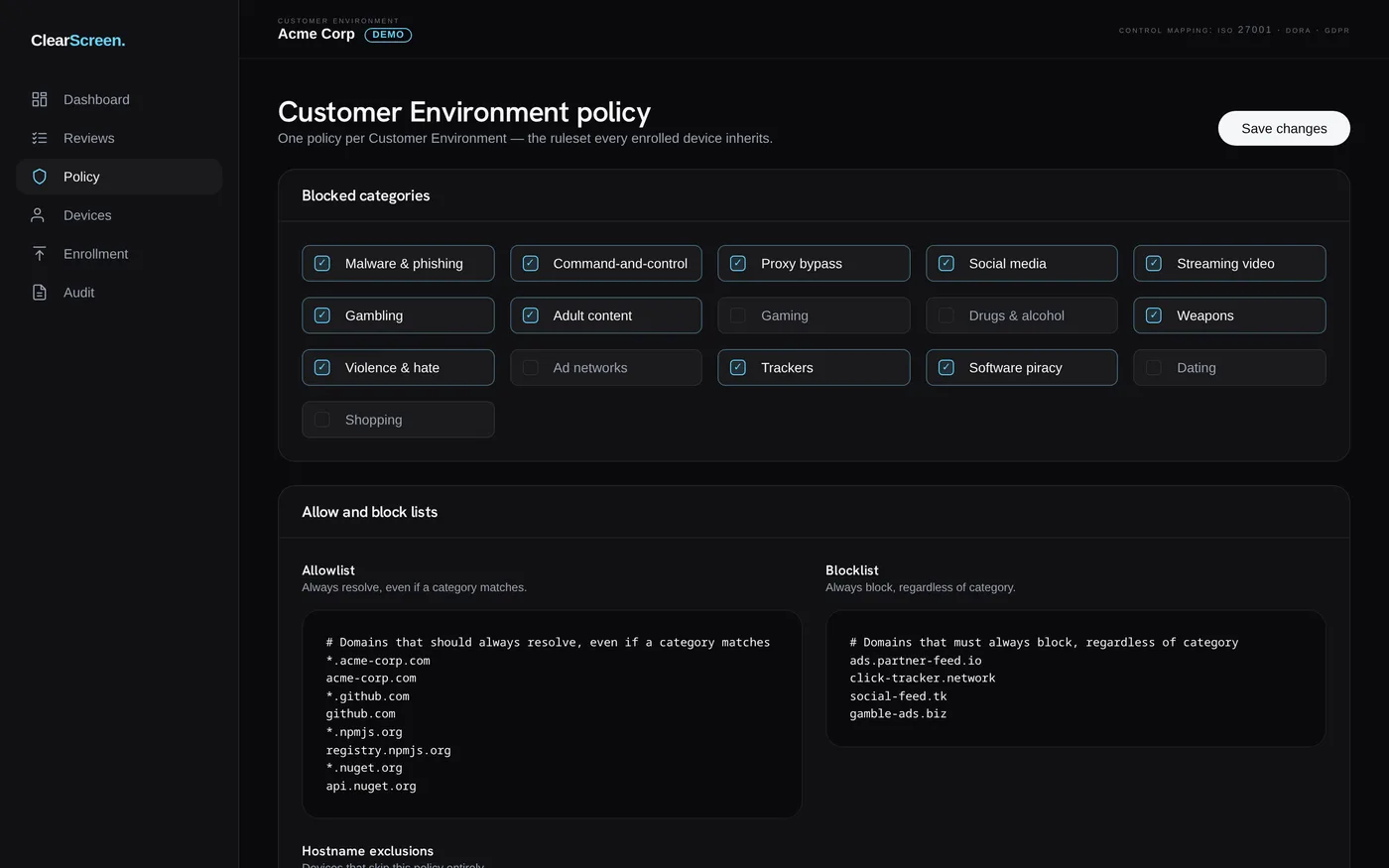This screenshot has height=868, width=1389.
Task: Click the Blocked categories heading
Action: [366, 195]
